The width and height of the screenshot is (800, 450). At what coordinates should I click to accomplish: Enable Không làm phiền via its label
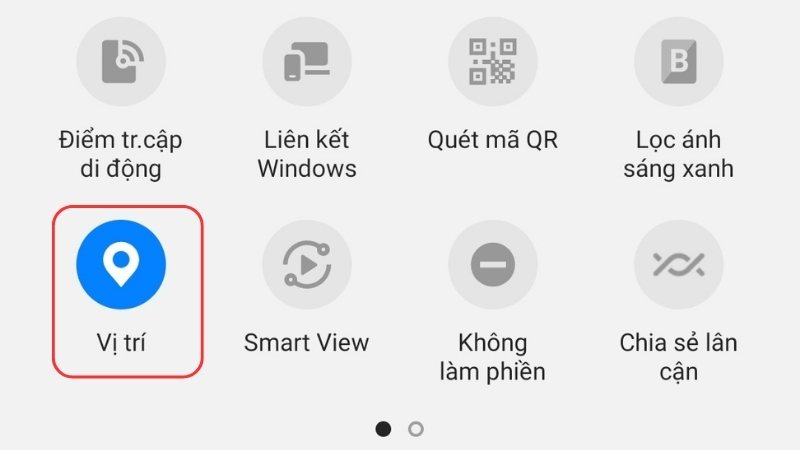pos(492,357)
